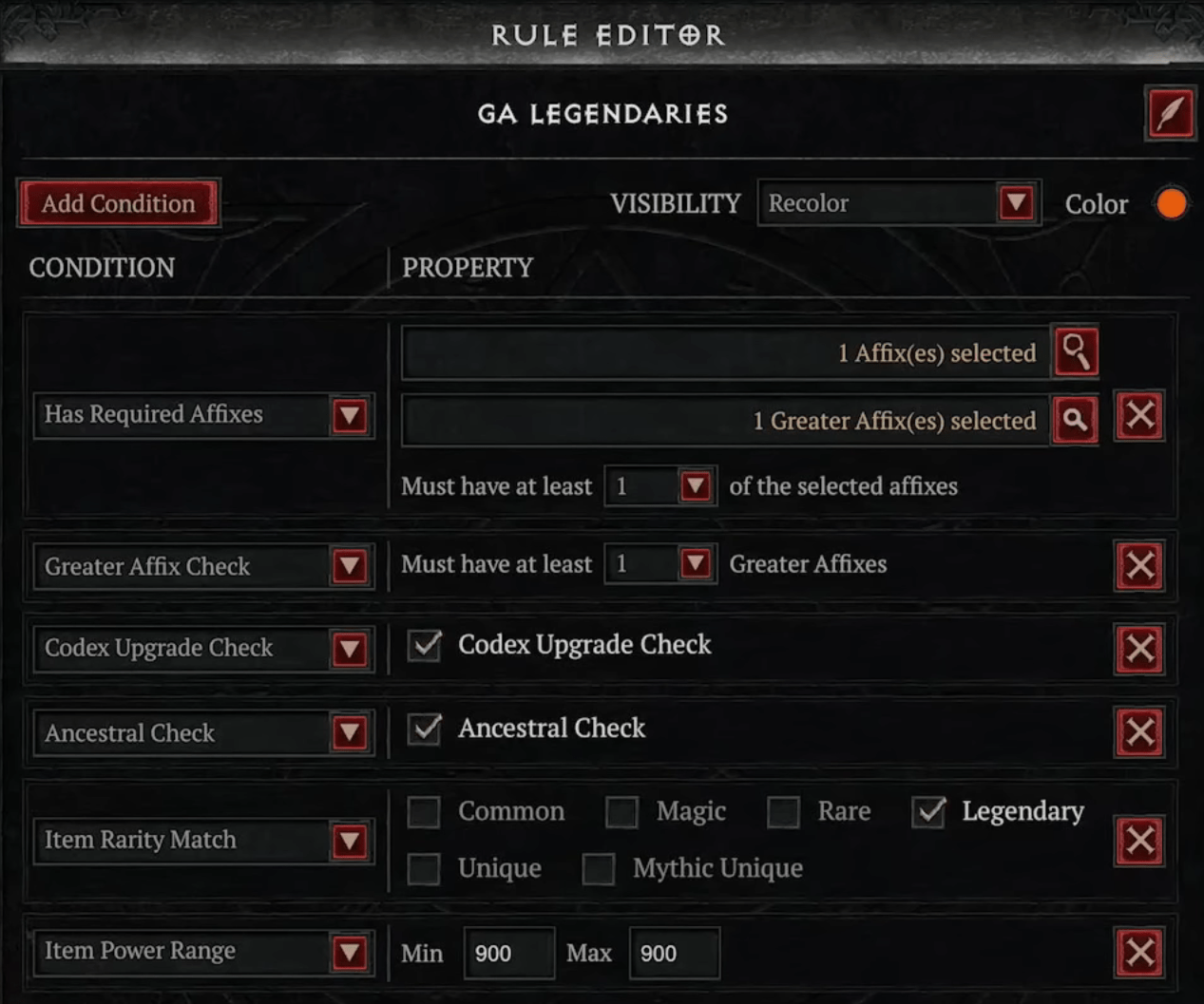Open the Greater Affix search magnifier icon
The height and width of the screenshot is (1004, 1204).
pyautogui.click(x=1076, y=420)
